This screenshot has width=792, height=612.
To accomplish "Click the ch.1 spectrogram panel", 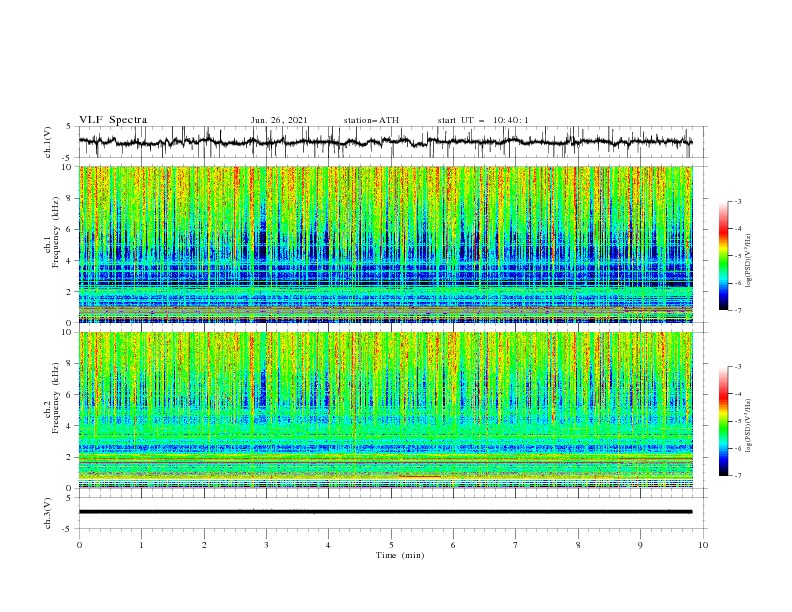I will point(386,244).
